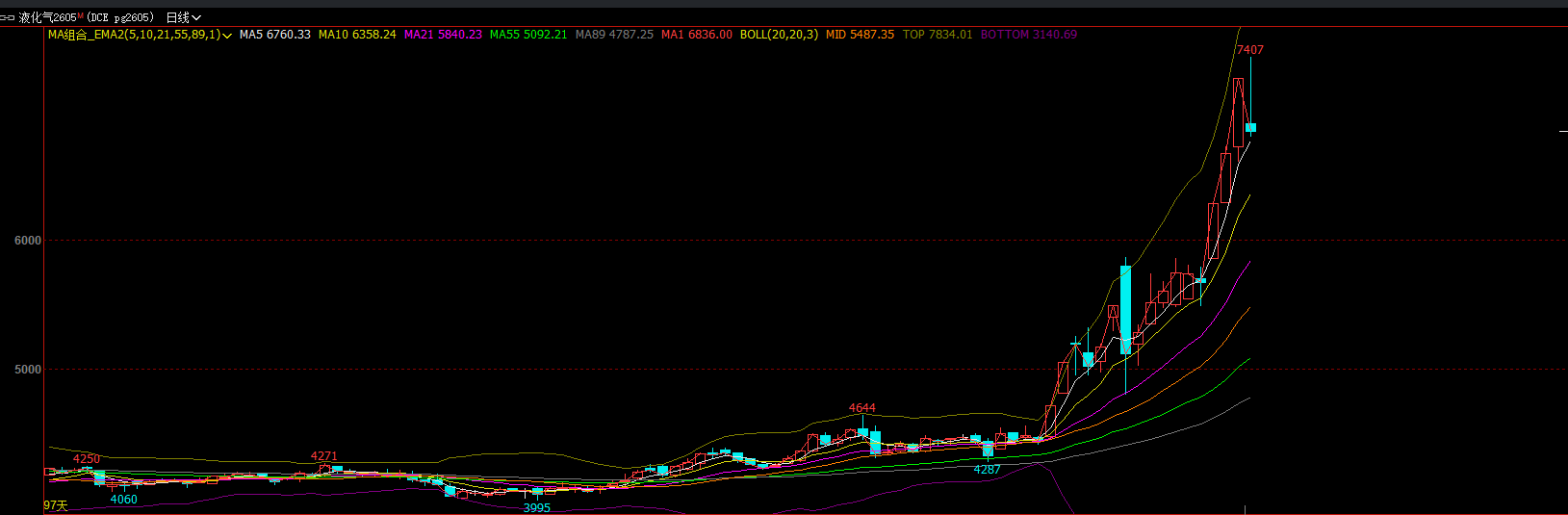Select the yellow MA10 6358.24 legend
The height and width of the screenshot is (515, 1568).
(357, 35)
